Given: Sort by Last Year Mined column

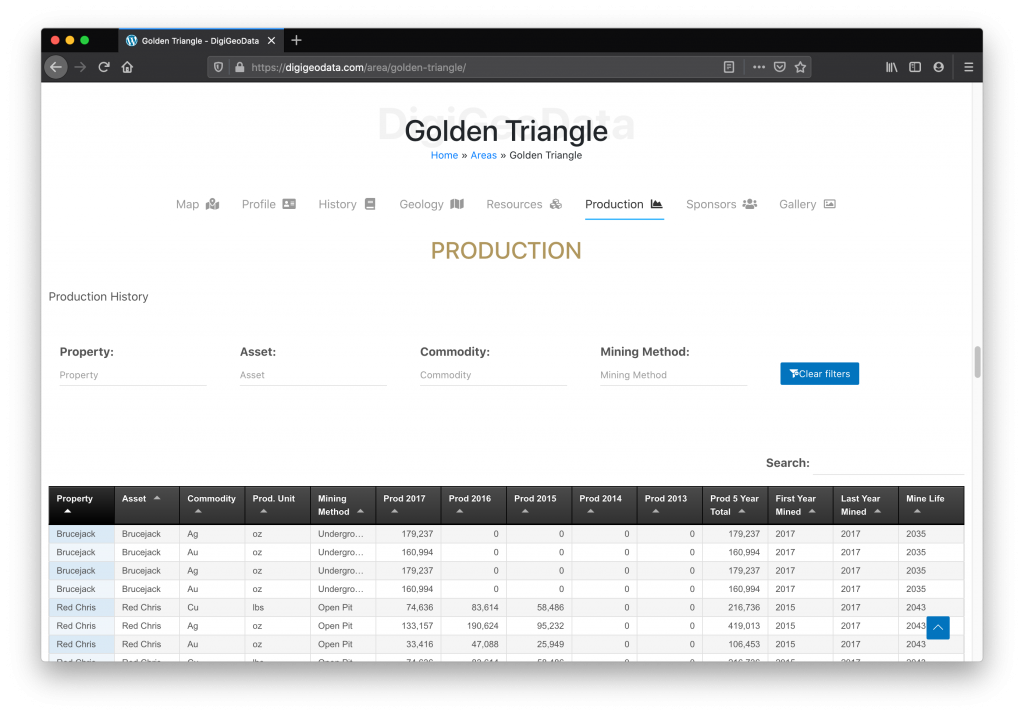Looking at the screenshot, I should click(x=865, y=505).
